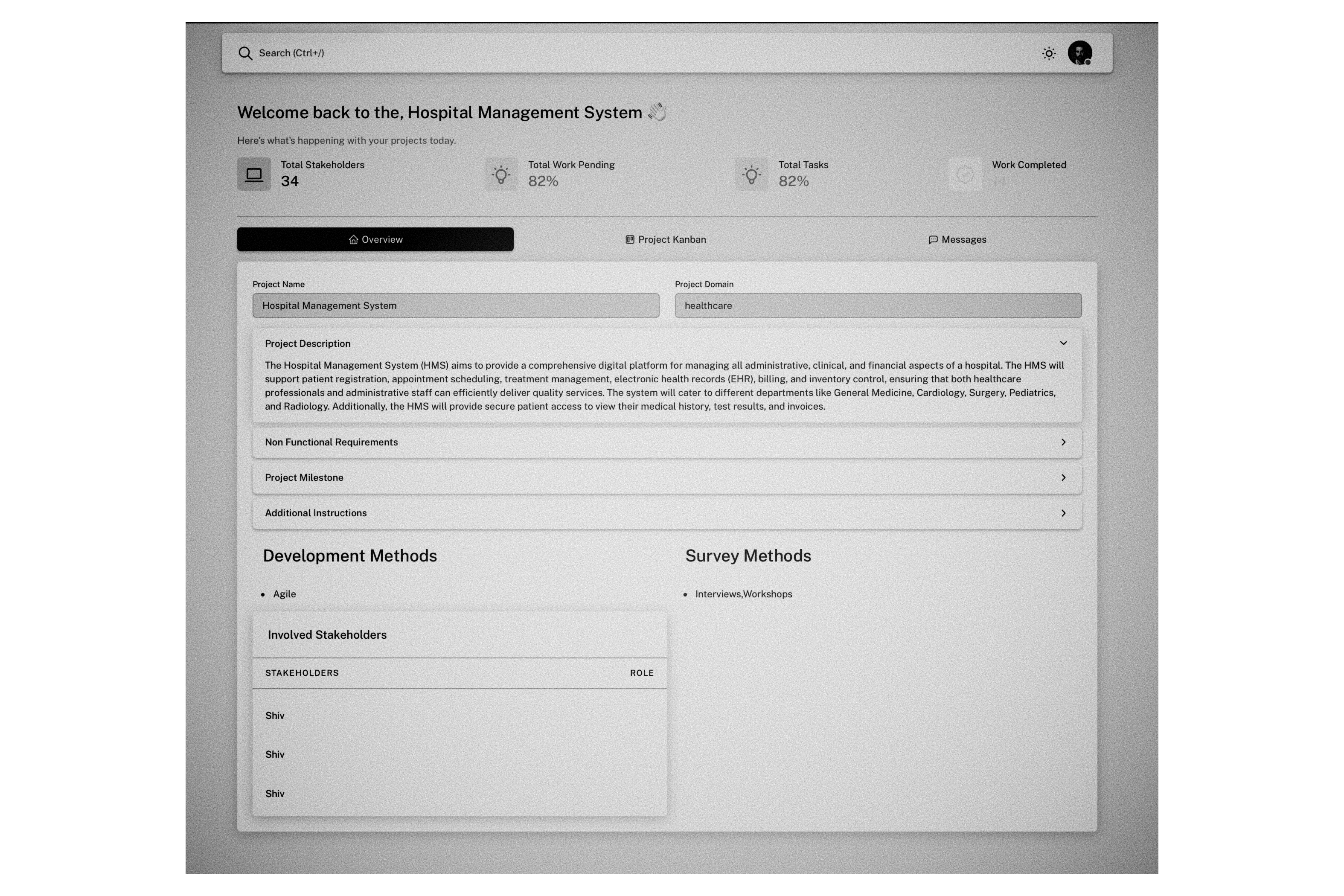This screenshot has height=896, width=1344.
Task: Click the Total Tasks lightbulb icon
Action: (x=751, y=174)
